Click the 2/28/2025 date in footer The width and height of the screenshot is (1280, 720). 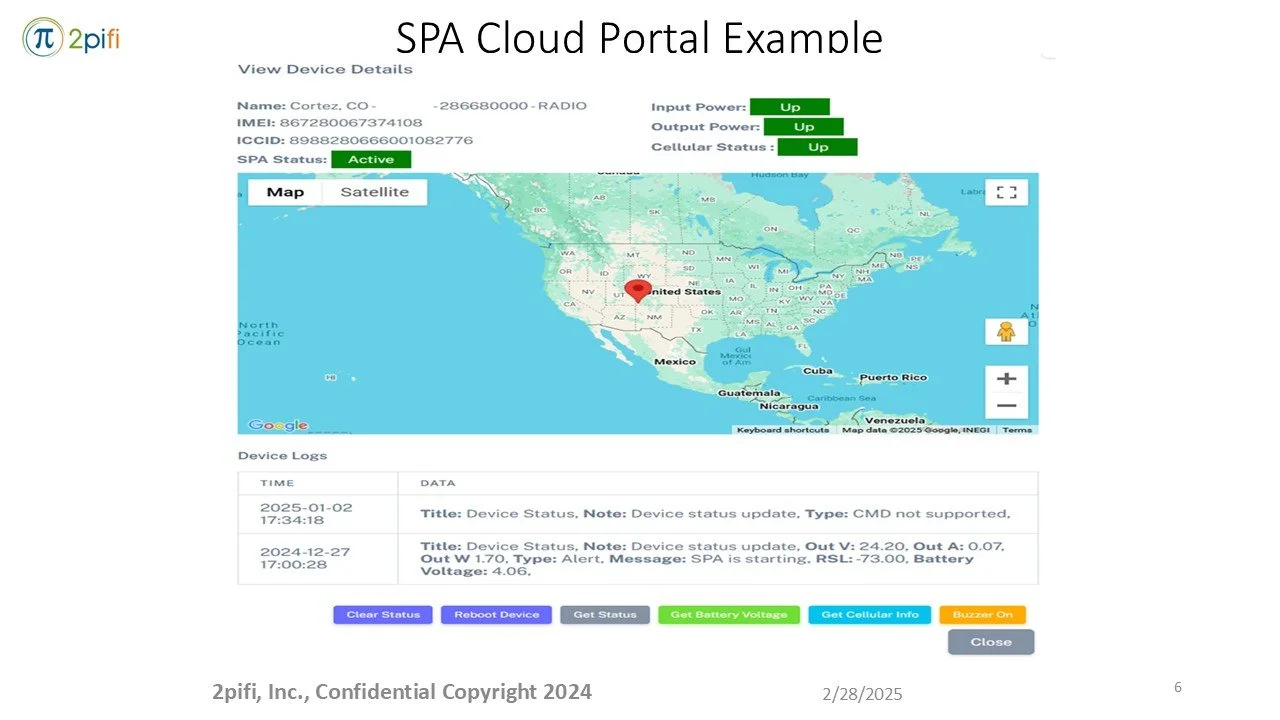click(x=862, y=694)
